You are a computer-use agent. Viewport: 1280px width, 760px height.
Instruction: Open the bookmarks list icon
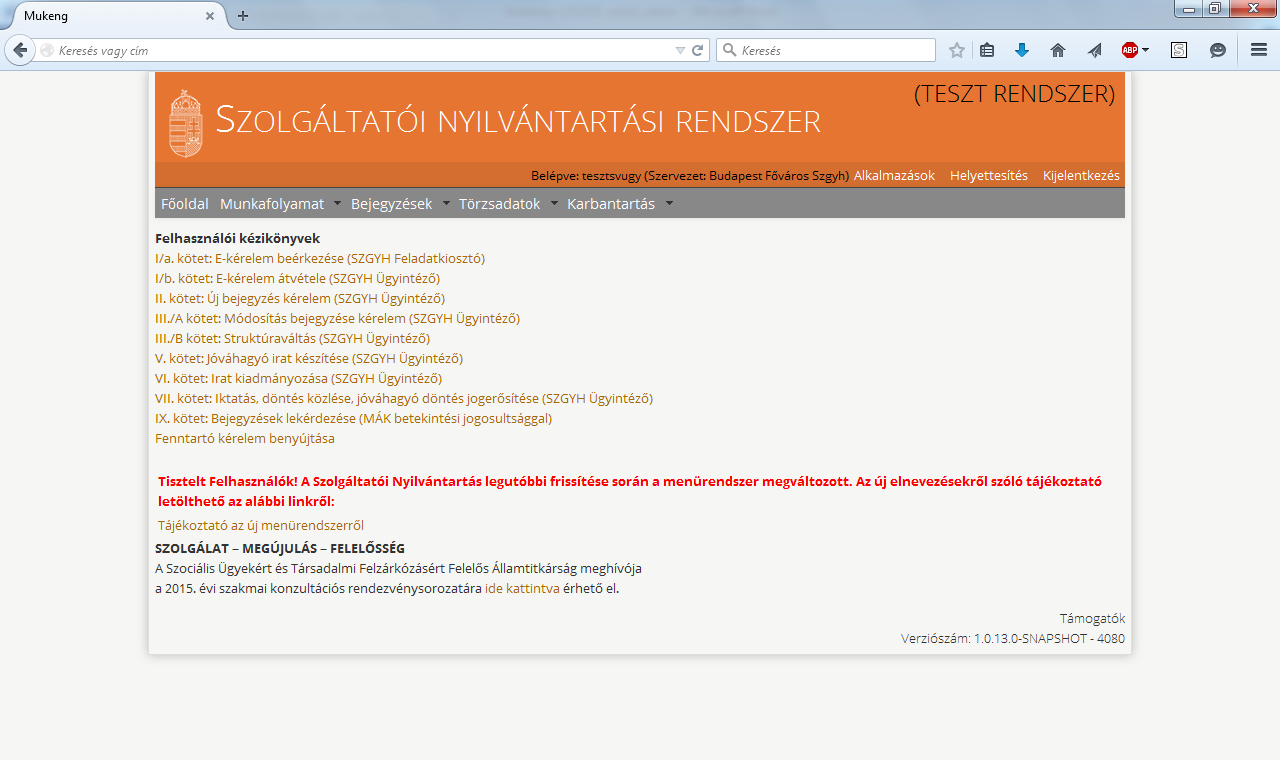click(x=987, y=50)
